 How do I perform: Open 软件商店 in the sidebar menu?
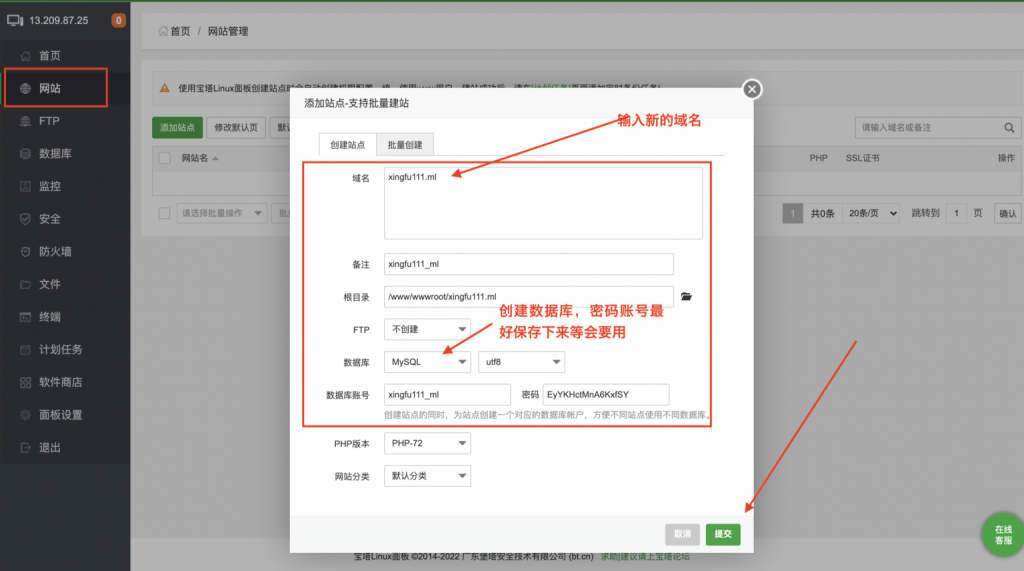[65, 382]
